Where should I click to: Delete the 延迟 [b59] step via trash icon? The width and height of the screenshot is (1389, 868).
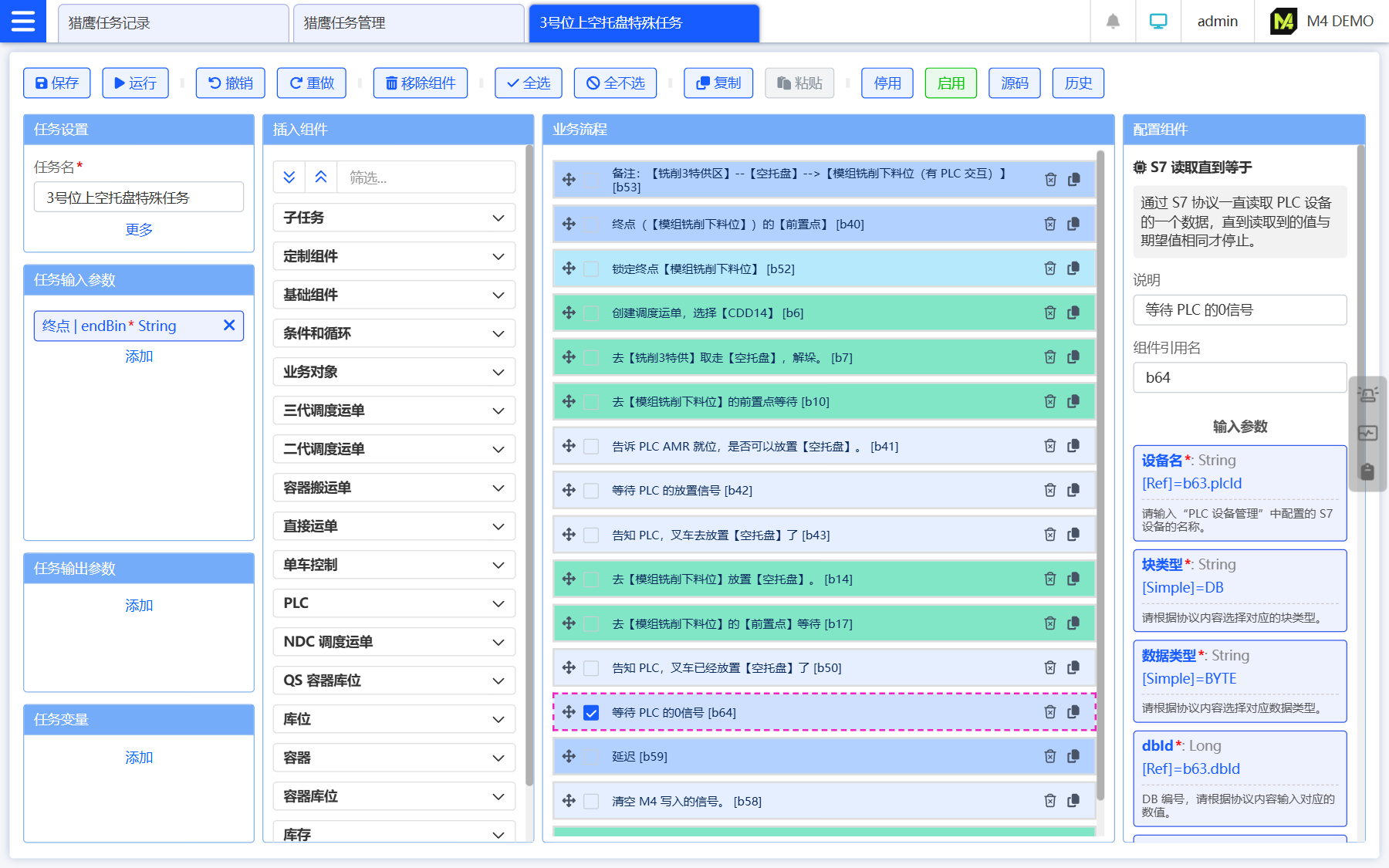coord(1049,756)
